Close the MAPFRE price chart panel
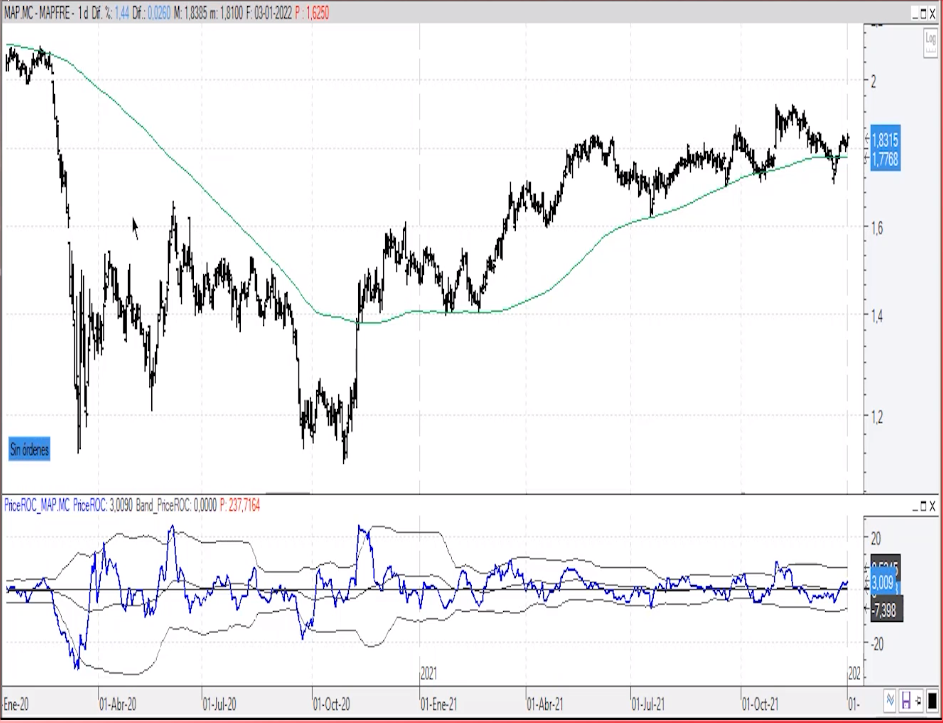This screenshot has width=943, height=723. pyautogui.click(x=934, y=13)
